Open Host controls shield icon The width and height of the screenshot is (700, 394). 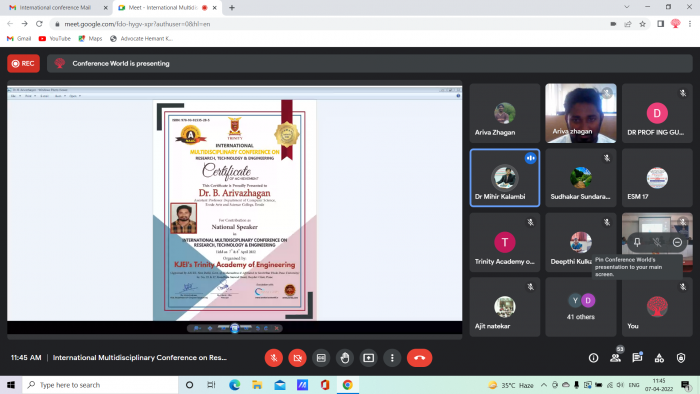coord(681,358)
